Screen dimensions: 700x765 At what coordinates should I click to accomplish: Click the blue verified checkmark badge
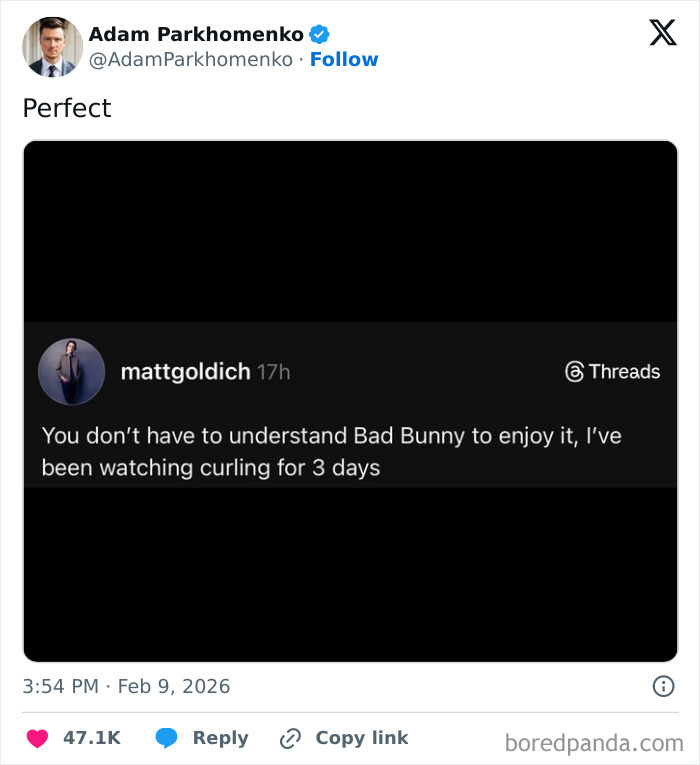pyautogui.click(x=319, y=34)
